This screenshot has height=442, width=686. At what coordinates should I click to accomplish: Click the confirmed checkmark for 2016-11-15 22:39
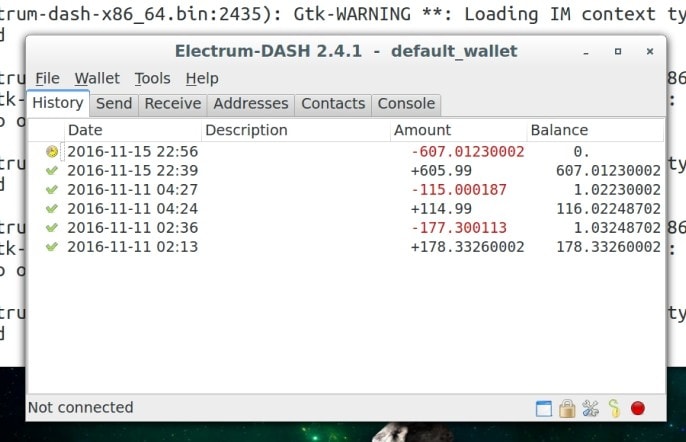[52, 170]
